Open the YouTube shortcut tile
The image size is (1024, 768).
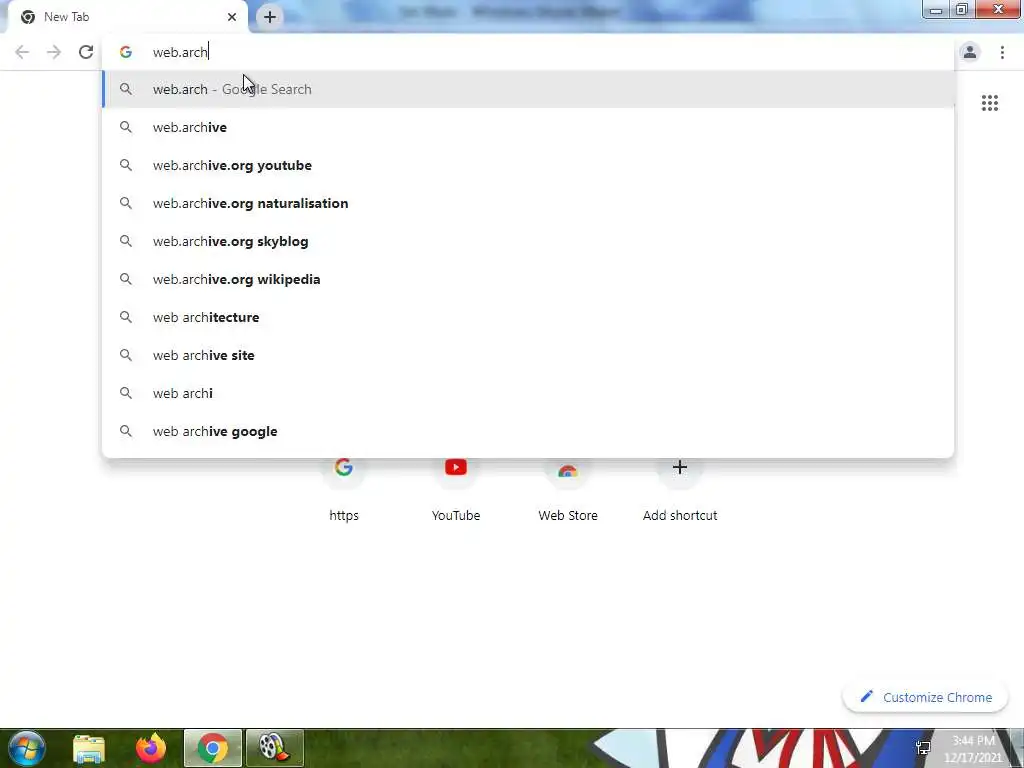point(456,490)
